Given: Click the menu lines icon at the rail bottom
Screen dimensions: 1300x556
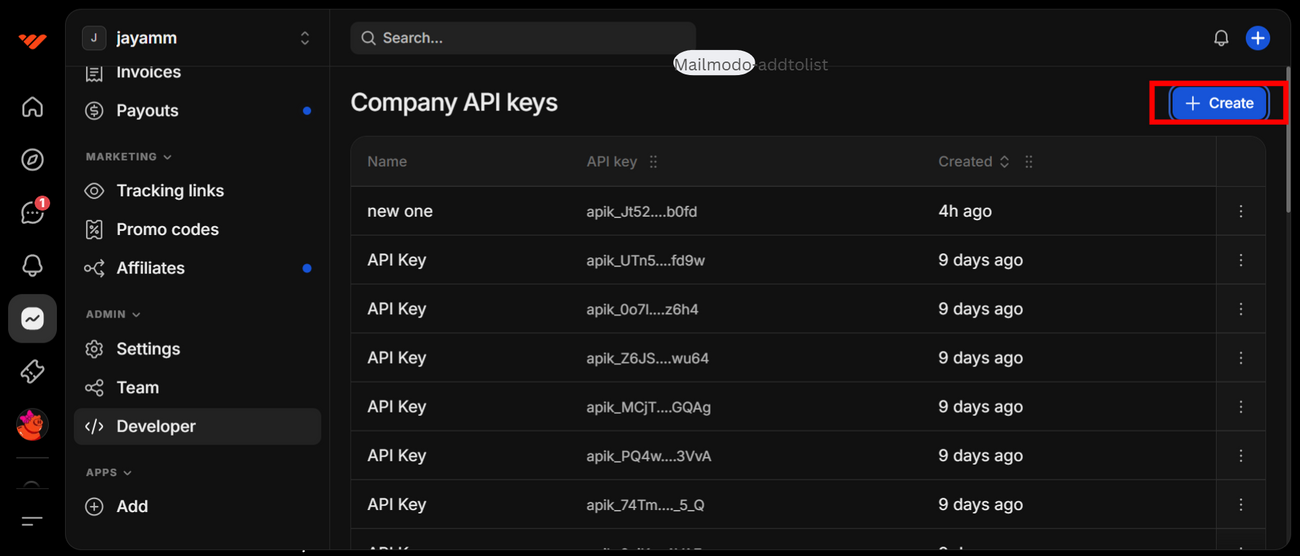Looking at the screenshot, I should click(x=32, y=521).
